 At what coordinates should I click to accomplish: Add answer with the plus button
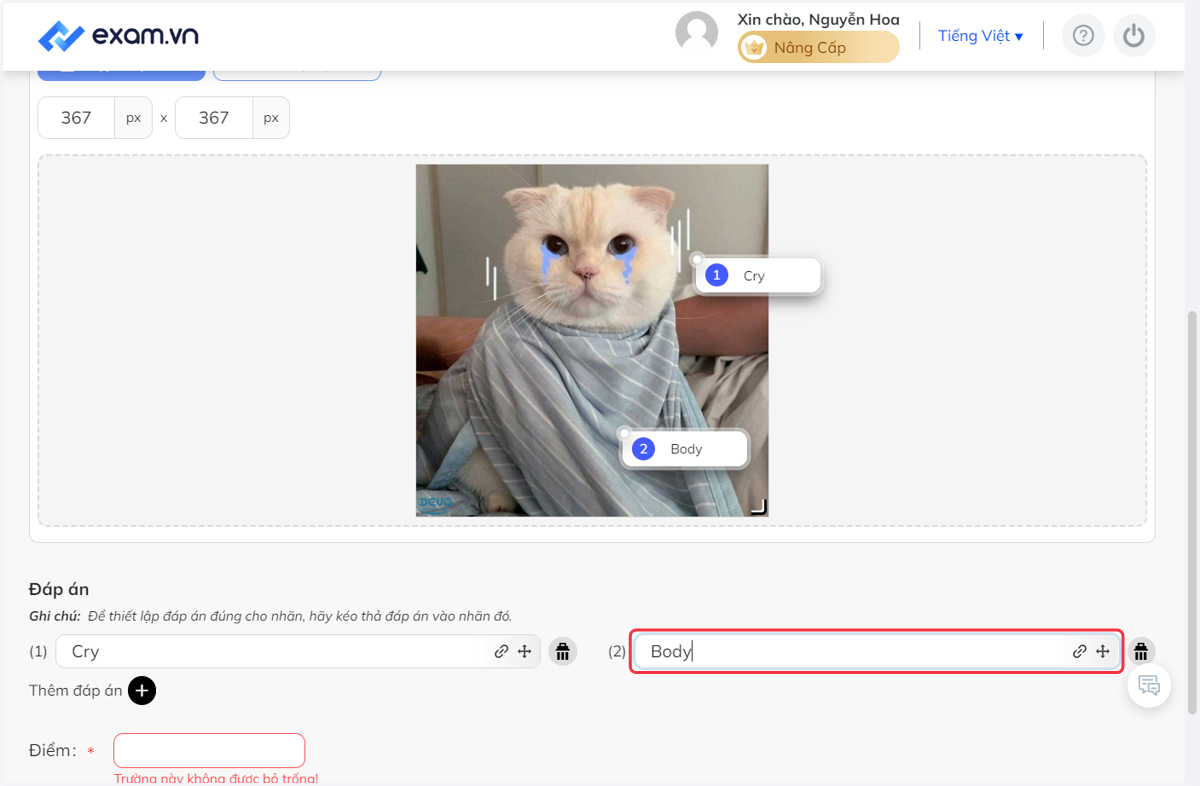[142, 690]
